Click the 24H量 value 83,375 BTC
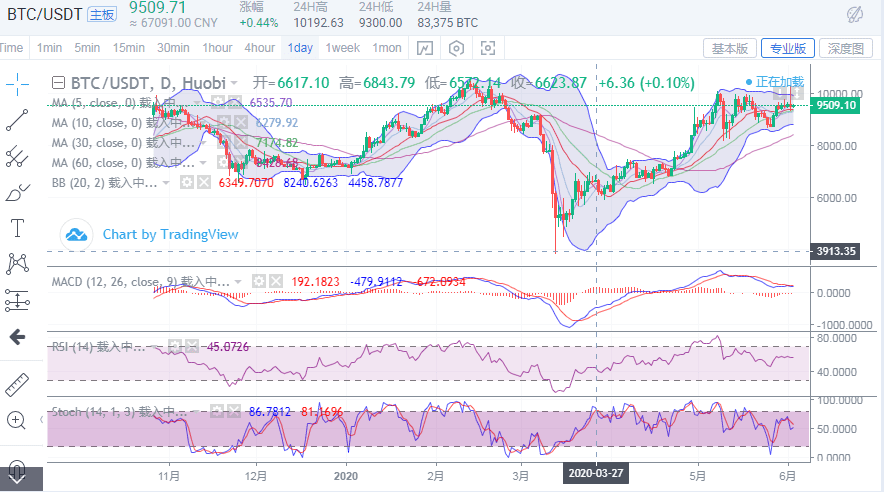Viewport: 884px width, 492px height. pyautogui.click(x=448, y=23)
